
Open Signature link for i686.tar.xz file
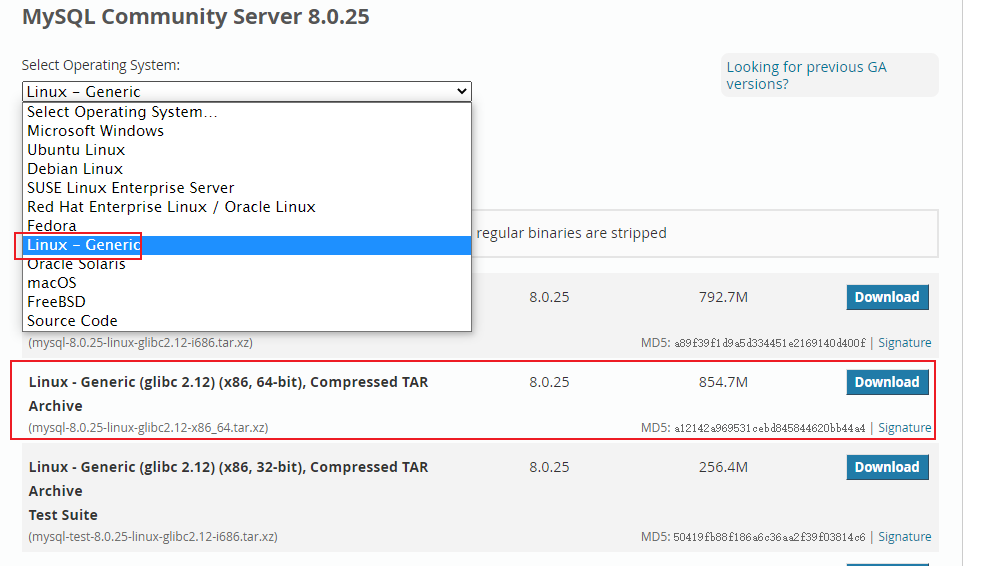(905, 343)
